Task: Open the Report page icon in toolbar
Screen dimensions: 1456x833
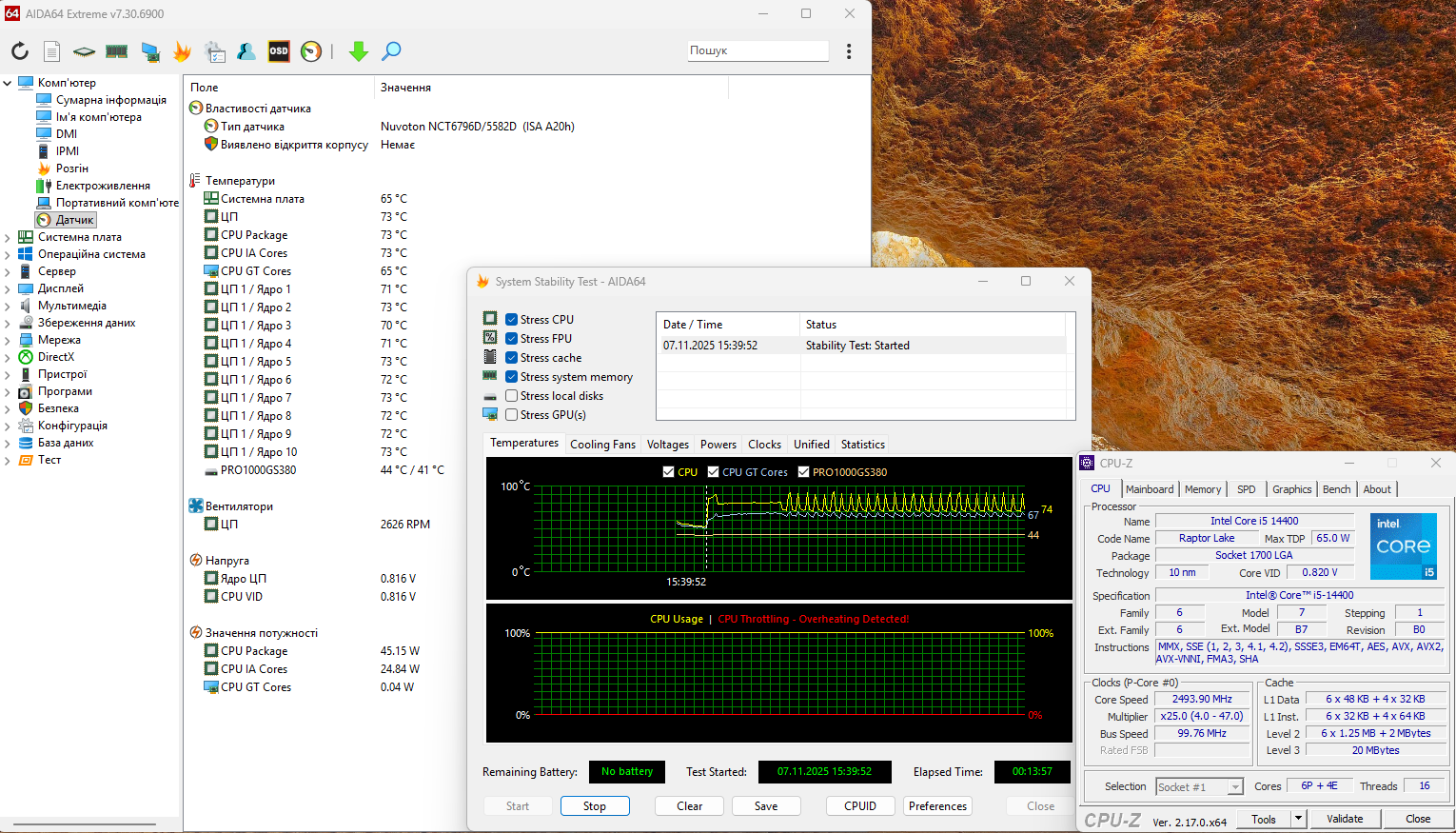Action: (x=52, y=51)
